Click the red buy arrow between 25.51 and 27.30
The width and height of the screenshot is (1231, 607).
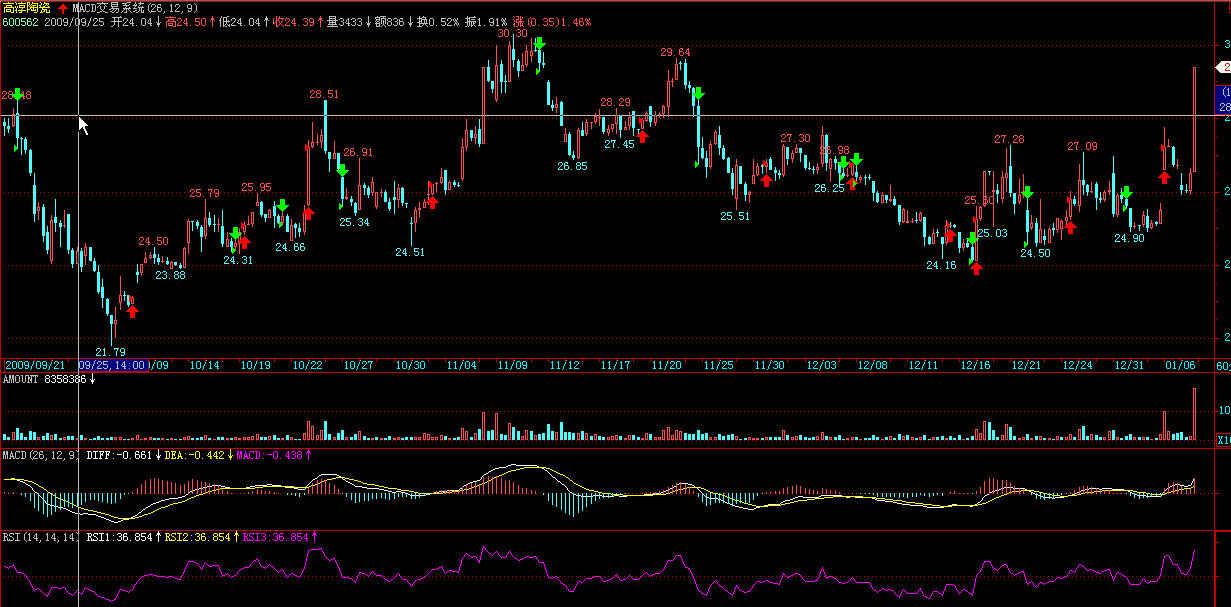point(766,180)
